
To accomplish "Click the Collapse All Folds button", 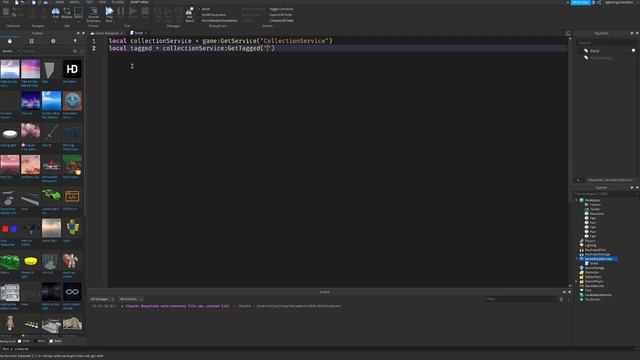I will (x=281, y=20).
